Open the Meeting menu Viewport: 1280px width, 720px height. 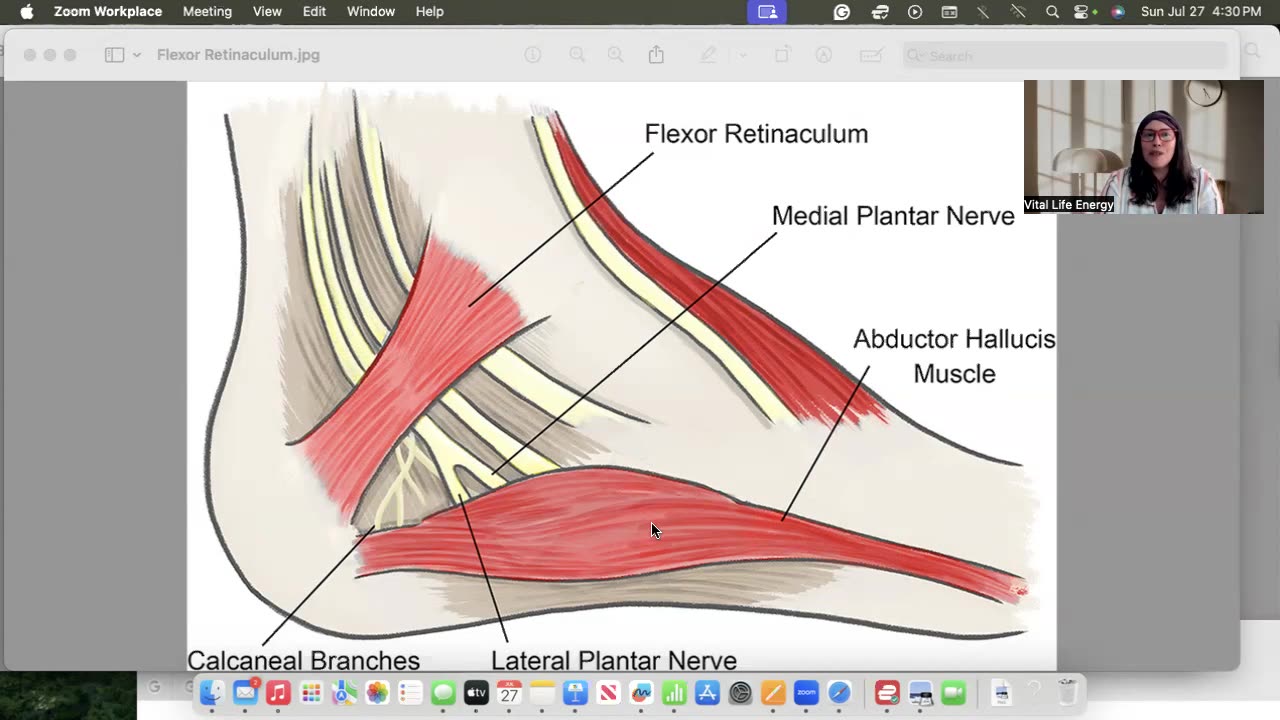(207, 11)
